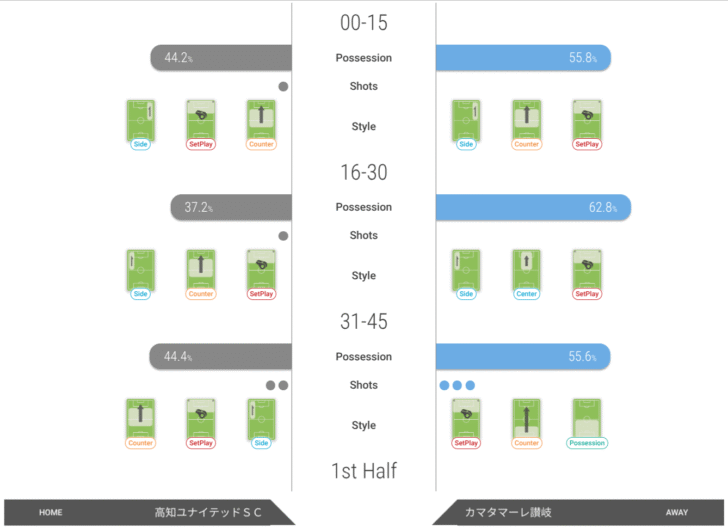Click the 44.2% home possession bar
The height and width of the screenshot is (528, 728).
point(221,58)
